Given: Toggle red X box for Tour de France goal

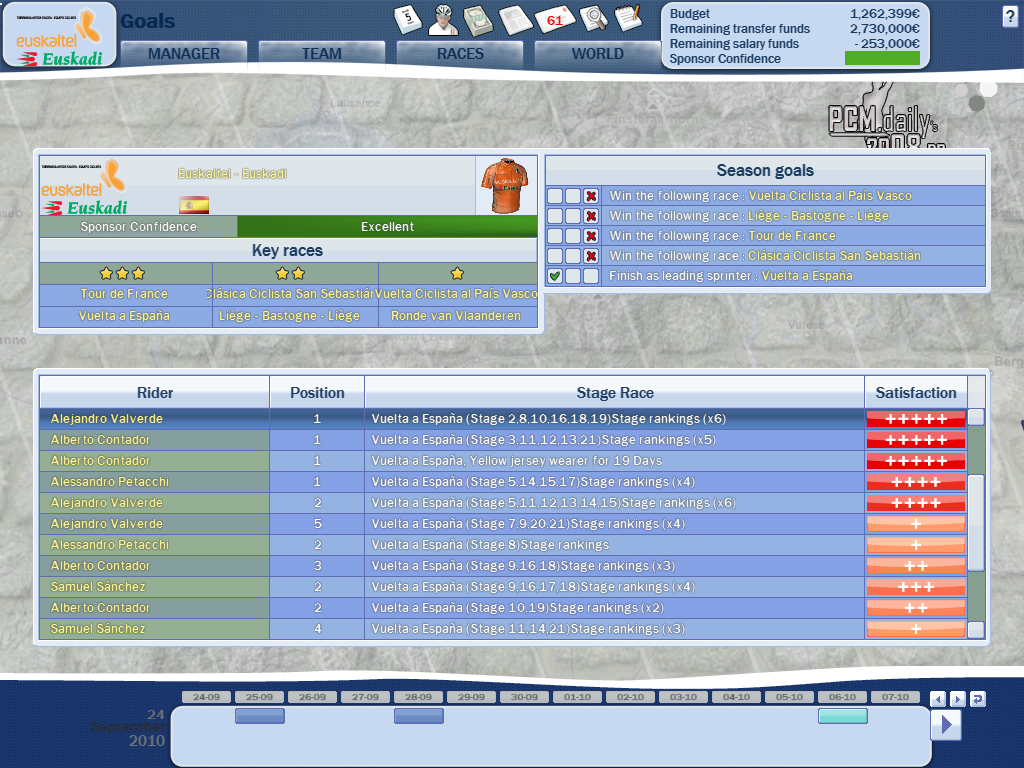Looking at the screenshot, I should point(591,236).
